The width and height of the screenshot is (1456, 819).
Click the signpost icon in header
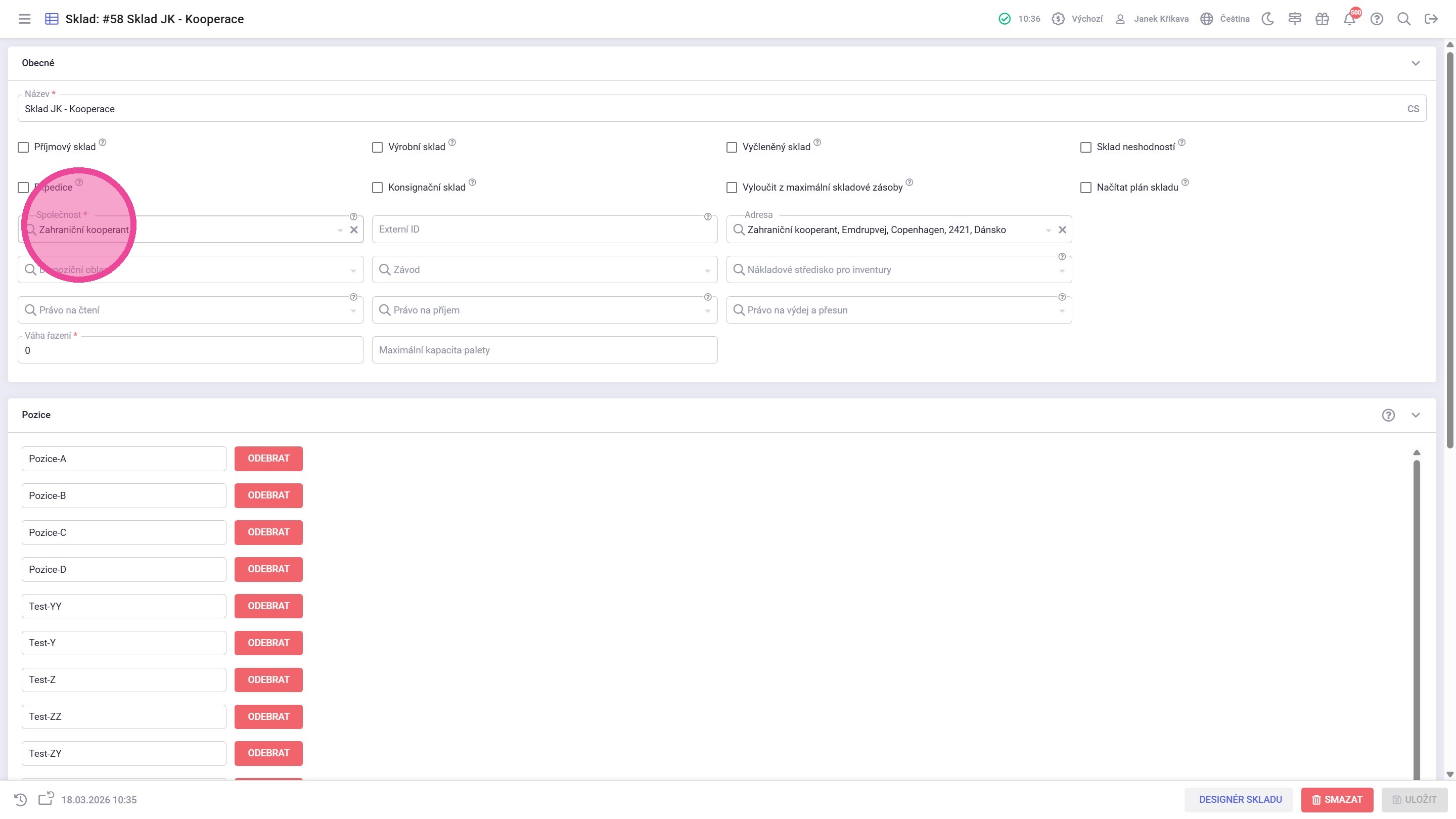click(x=1295, y=19)
